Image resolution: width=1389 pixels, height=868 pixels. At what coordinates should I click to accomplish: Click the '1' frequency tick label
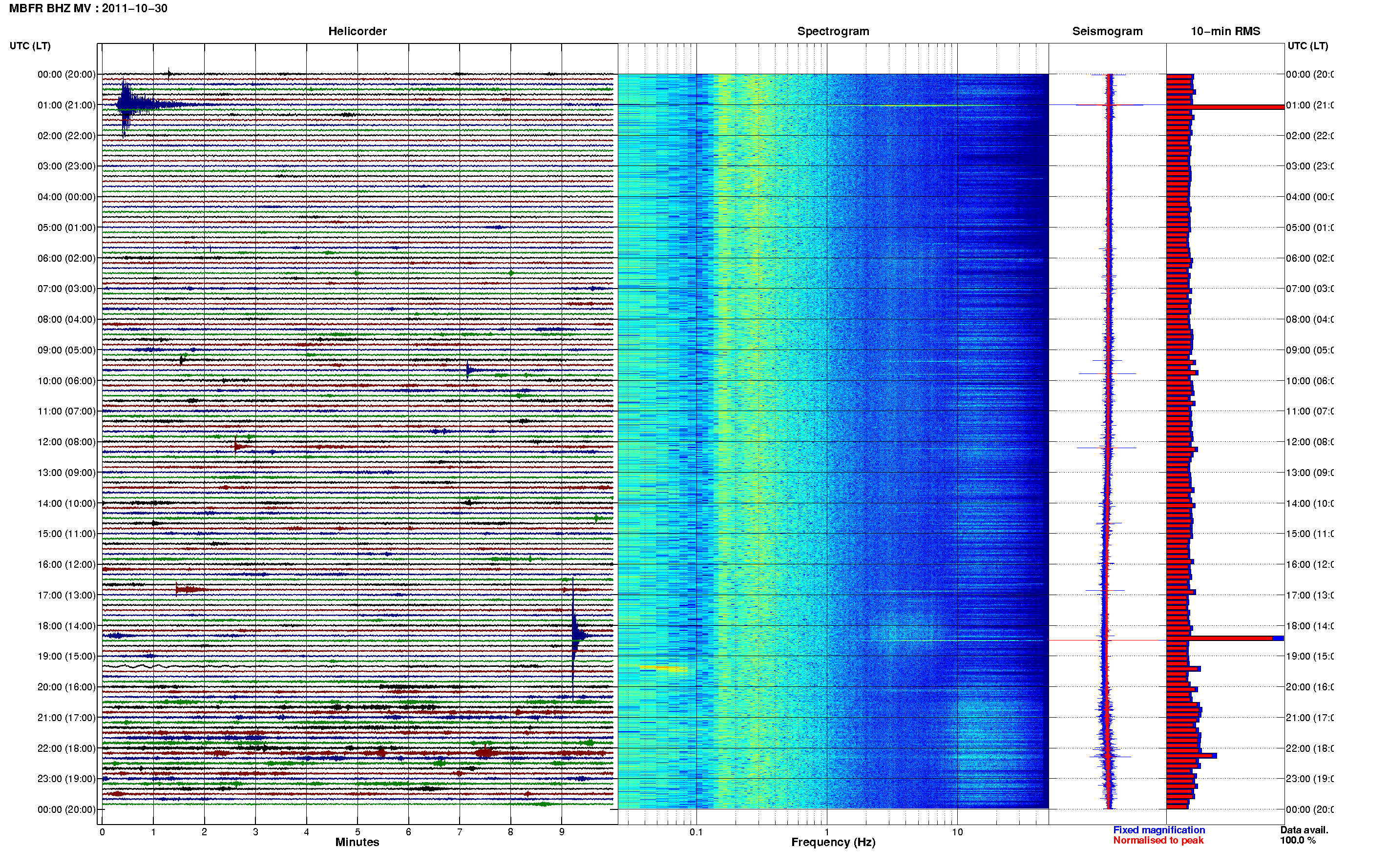point(827,832)
